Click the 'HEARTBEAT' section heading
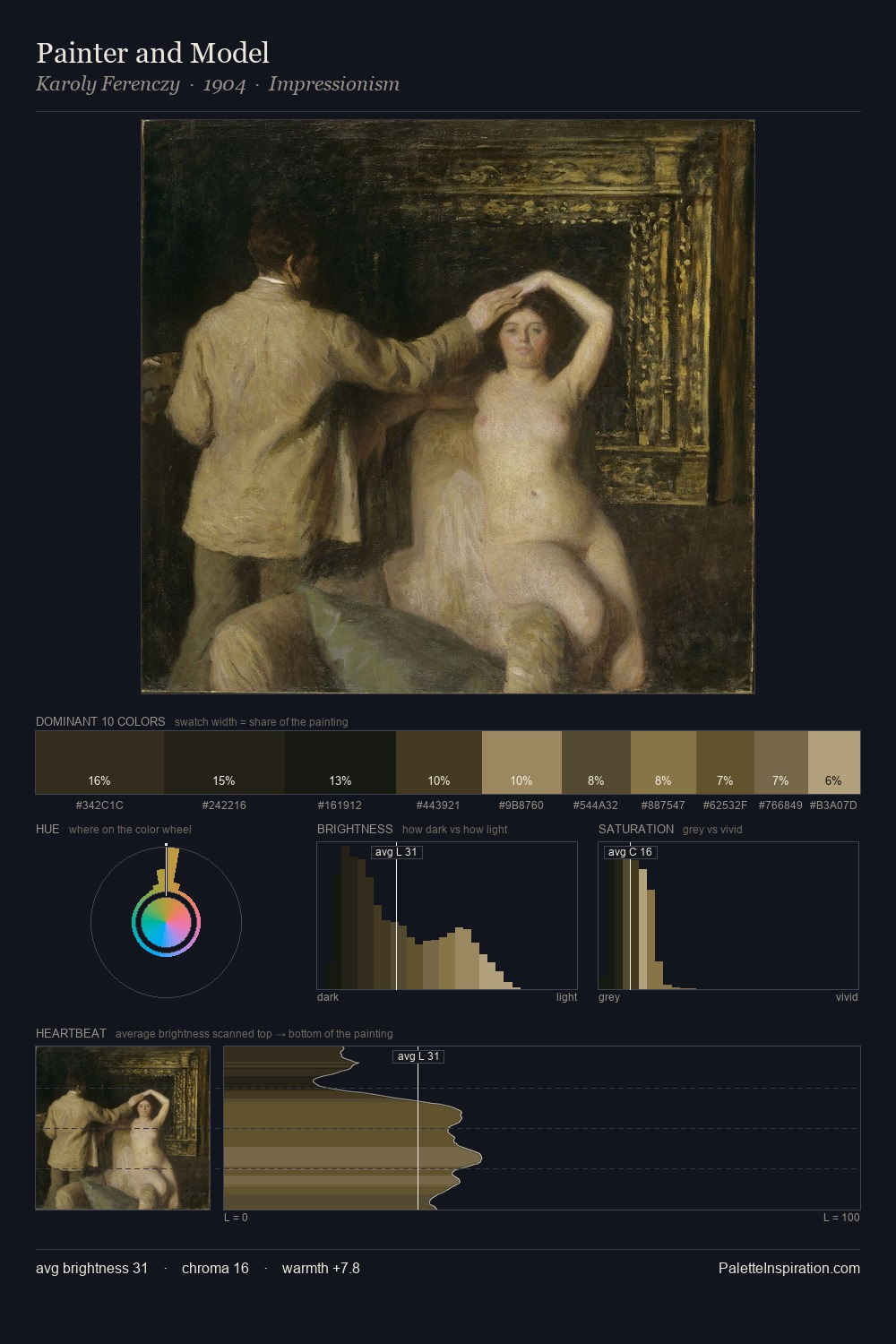This screenshot has width=896, height=1344. (71, 1033)
